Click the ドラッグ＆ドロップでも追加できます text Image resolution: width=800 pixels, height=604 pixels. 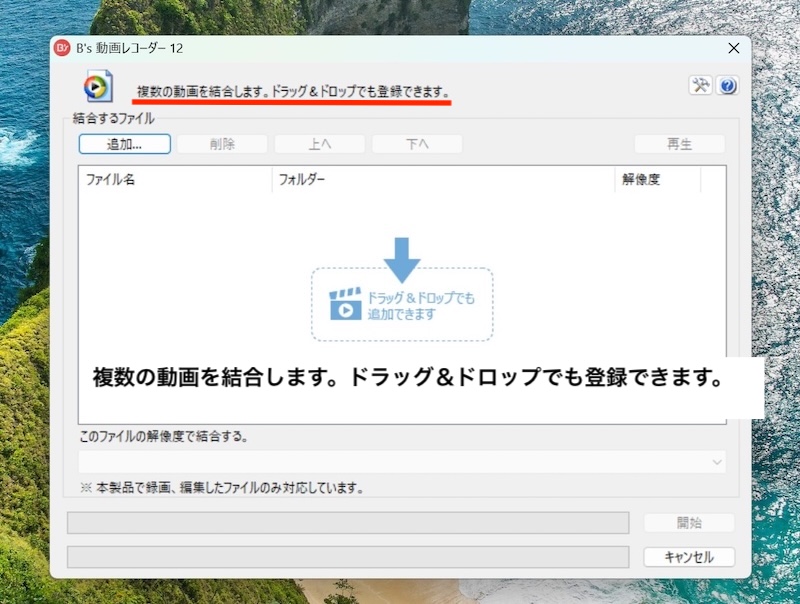point(421,306)
